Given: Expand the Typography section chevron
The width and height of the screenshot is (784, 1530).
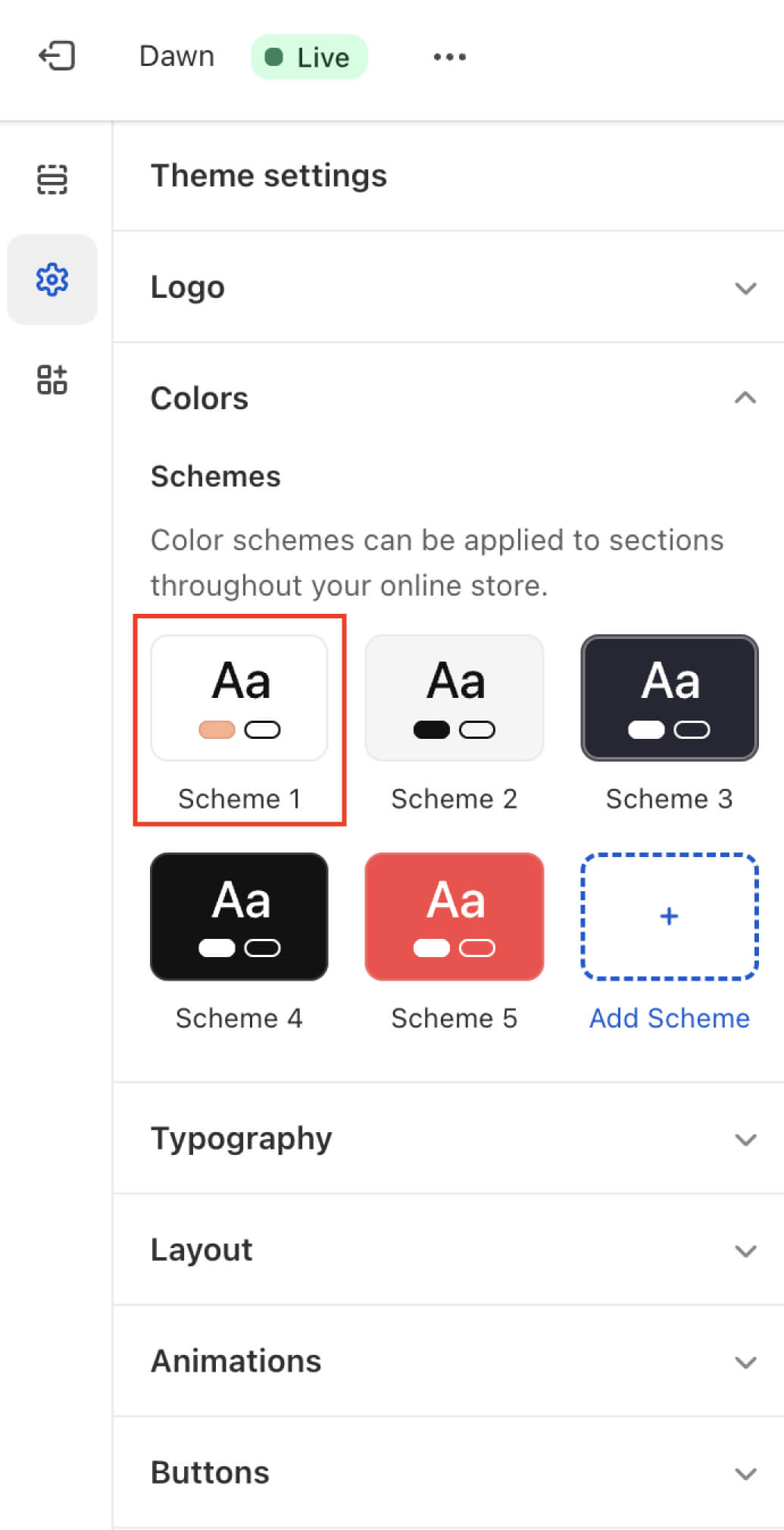Looking at the screenshot, I should (745, 1140).
